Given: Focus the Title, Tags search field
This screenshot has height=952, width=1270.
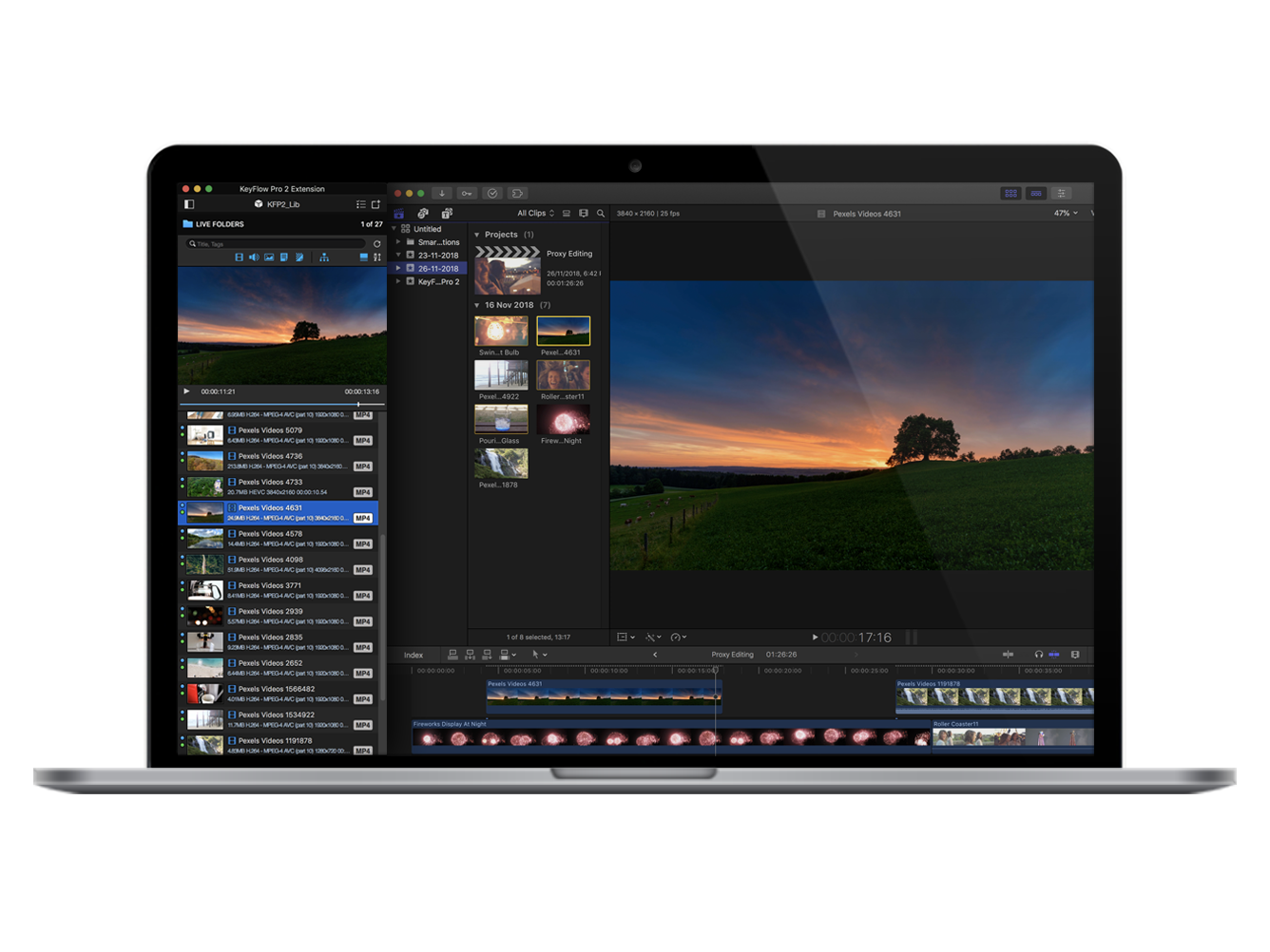Looking at the screenshot, I should tap(277, 244).
